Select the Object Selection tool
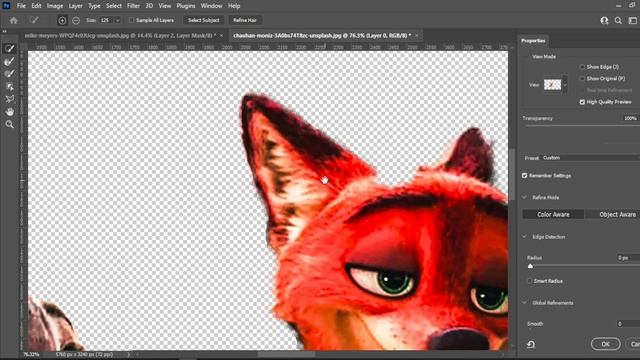This screenshot has width=640, height=360. pyautogui.click(x=9, y=87)
